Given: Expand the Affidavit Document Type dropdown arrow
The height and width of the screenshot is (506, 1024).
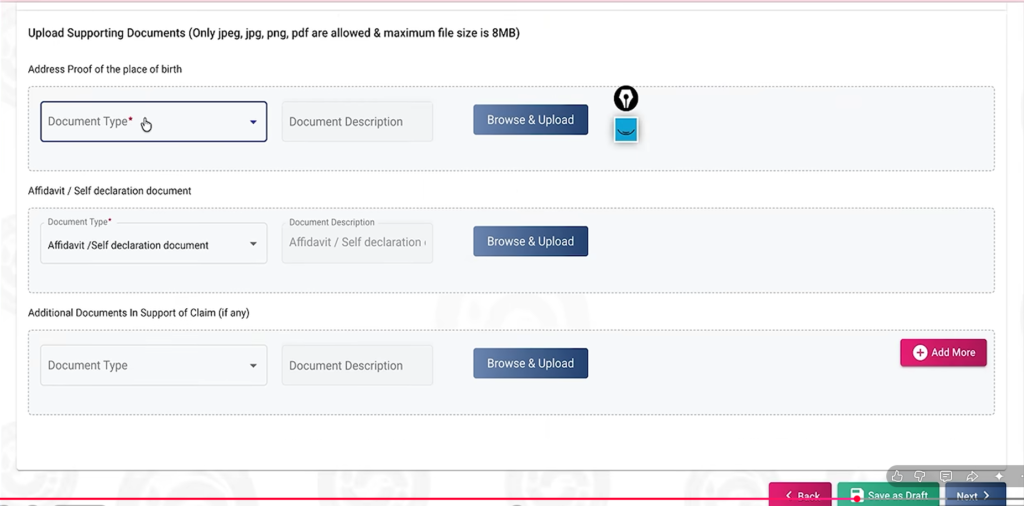Looking at the screenshot, I should 253,244.
